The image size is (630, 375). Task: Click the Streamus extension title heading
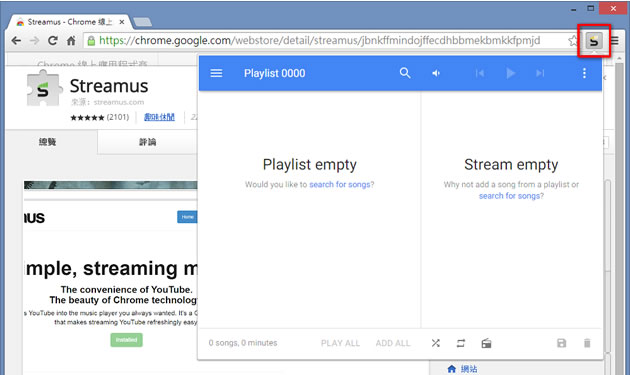pos(109,86)
